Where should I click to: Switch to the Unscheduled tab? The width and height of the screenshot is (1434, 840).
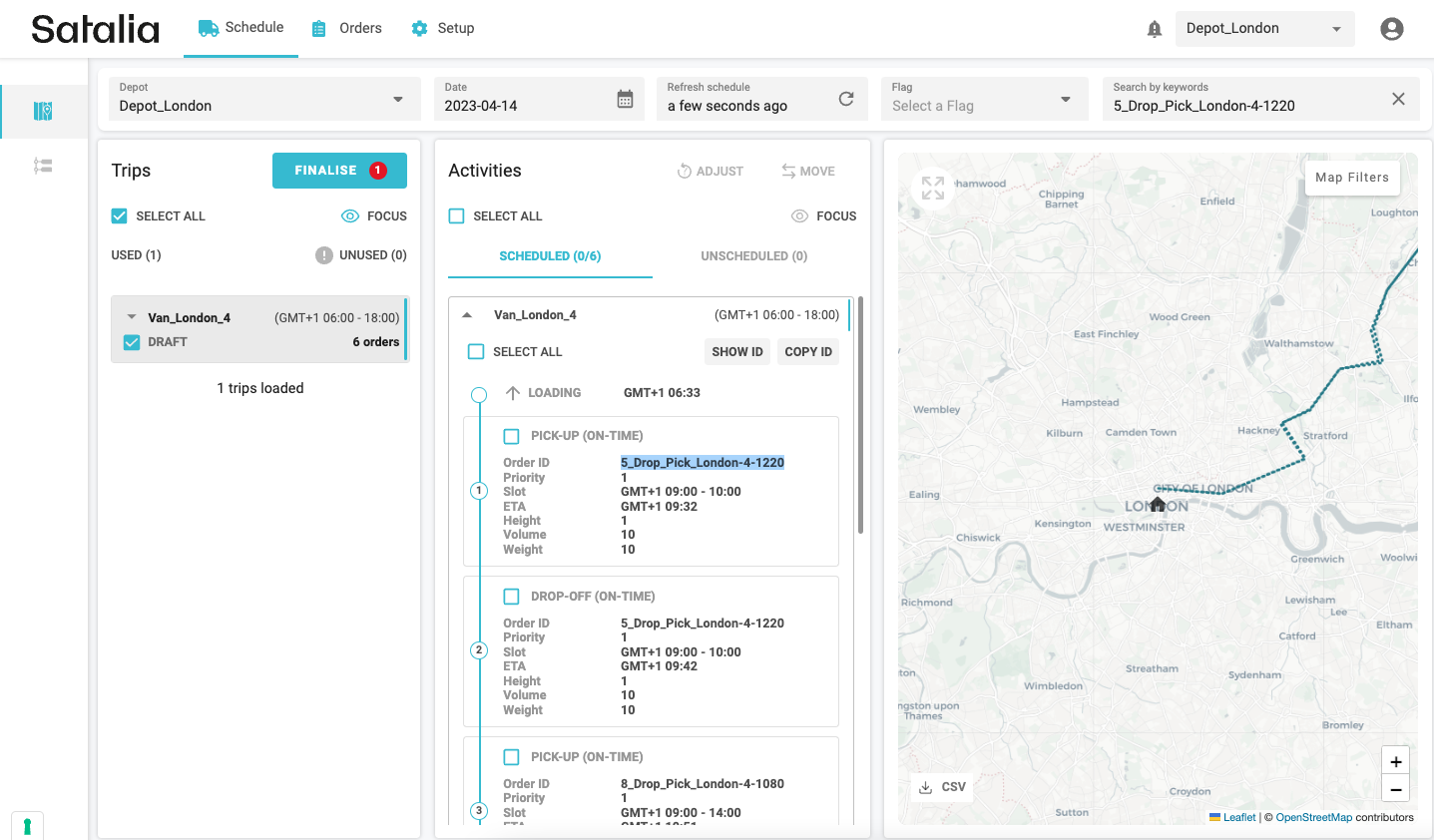(x=753, y=256)
